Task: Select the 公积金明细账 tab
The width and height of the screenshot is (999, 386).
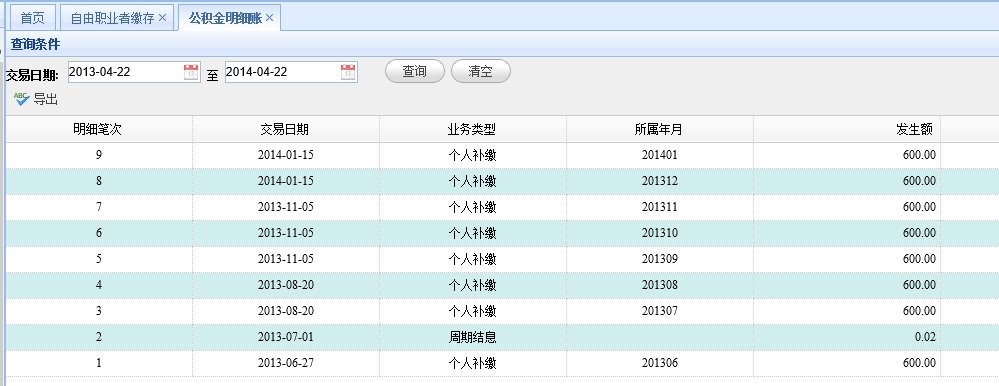Action: pyautogui.click(x=225, y=18)
